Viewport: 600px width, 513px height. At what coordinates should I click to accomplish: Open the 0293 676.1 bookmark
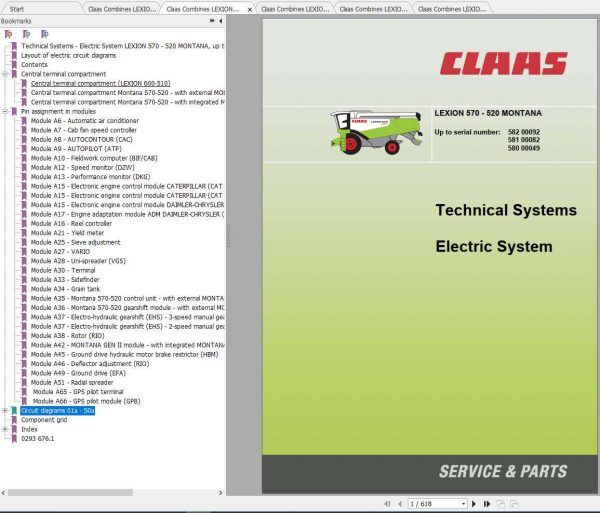(38, 439)
